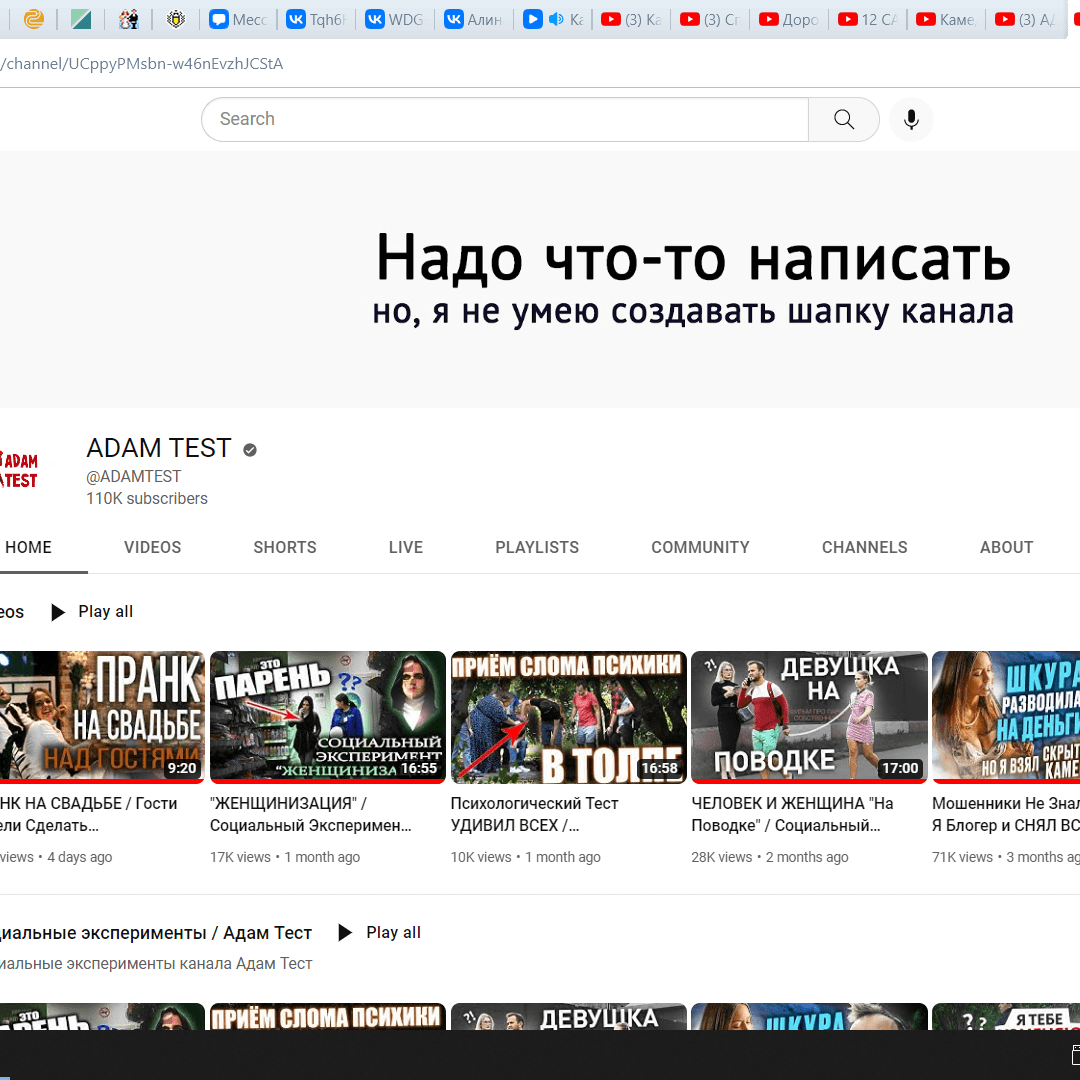Open the ADAM TEST channel avatar

[19, 470]
